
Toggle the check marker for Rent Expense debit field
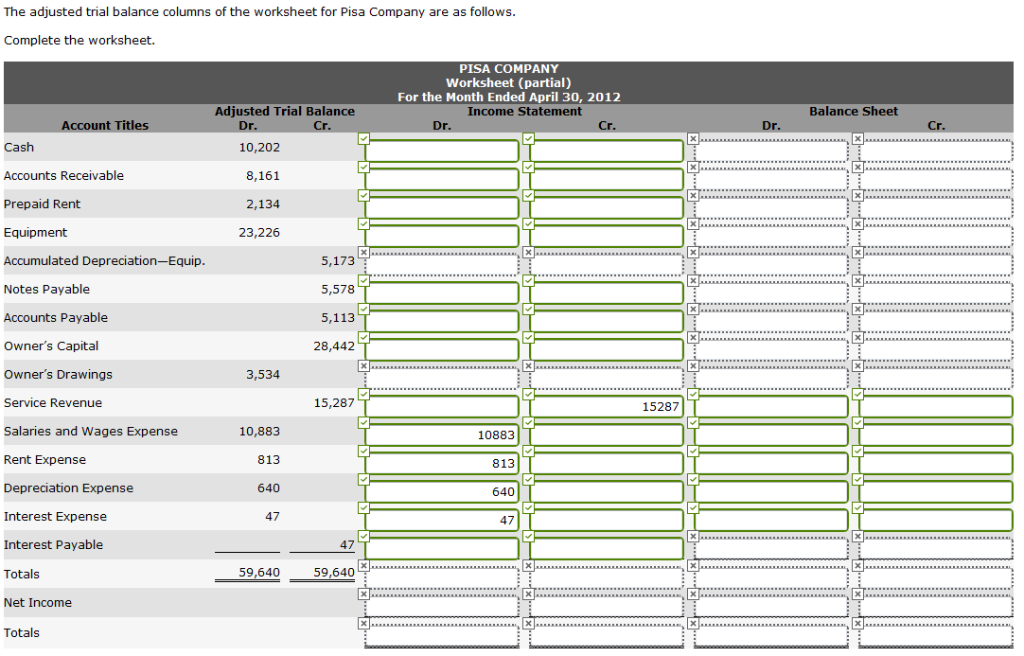pyautogui.click(x=363, y=451)
